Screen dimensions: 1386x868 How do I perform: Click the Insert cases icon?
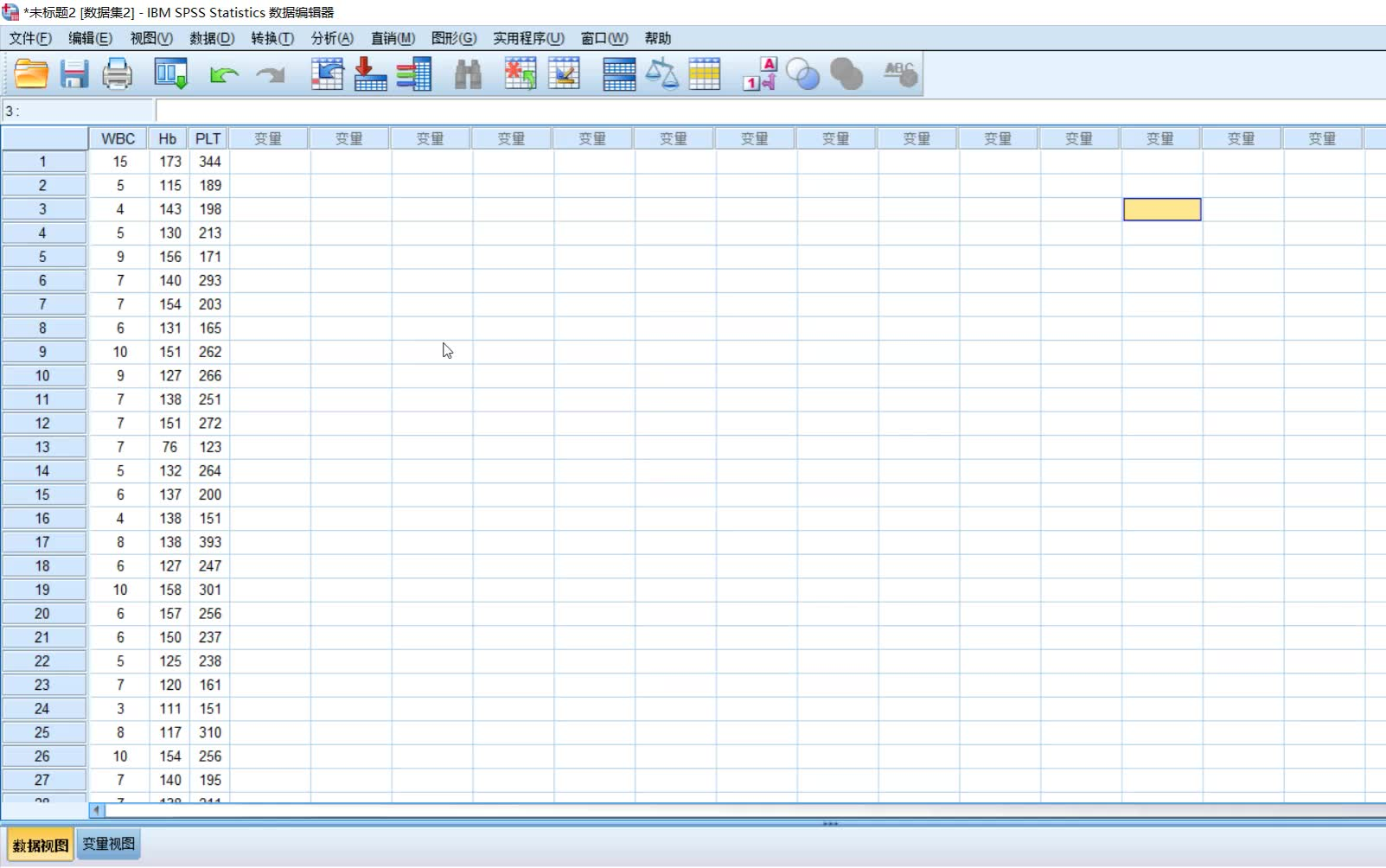tap(521, 74)
